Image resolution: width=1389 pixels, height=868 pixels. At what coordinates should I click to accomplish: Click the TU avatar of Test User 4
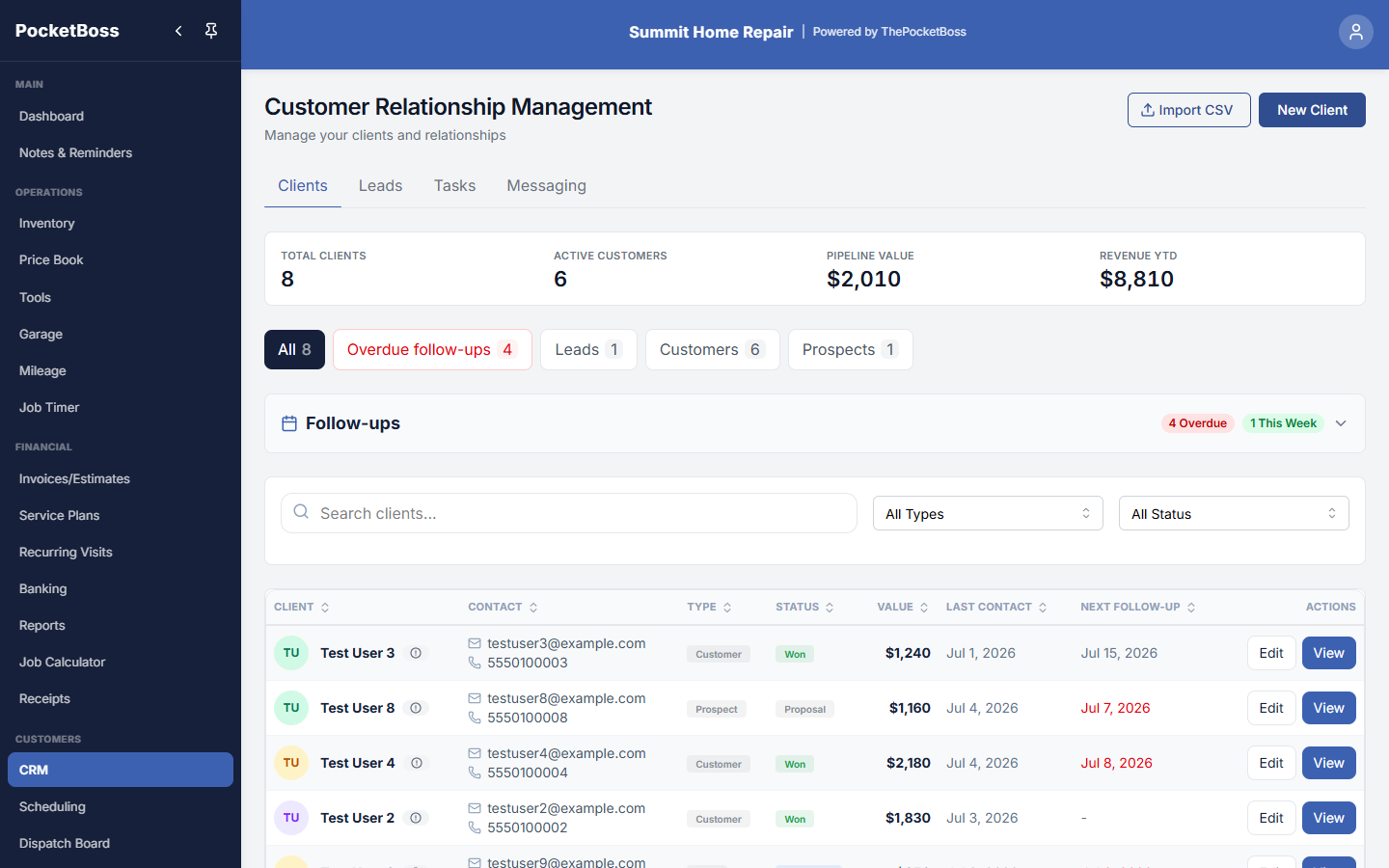click(291, 763)
